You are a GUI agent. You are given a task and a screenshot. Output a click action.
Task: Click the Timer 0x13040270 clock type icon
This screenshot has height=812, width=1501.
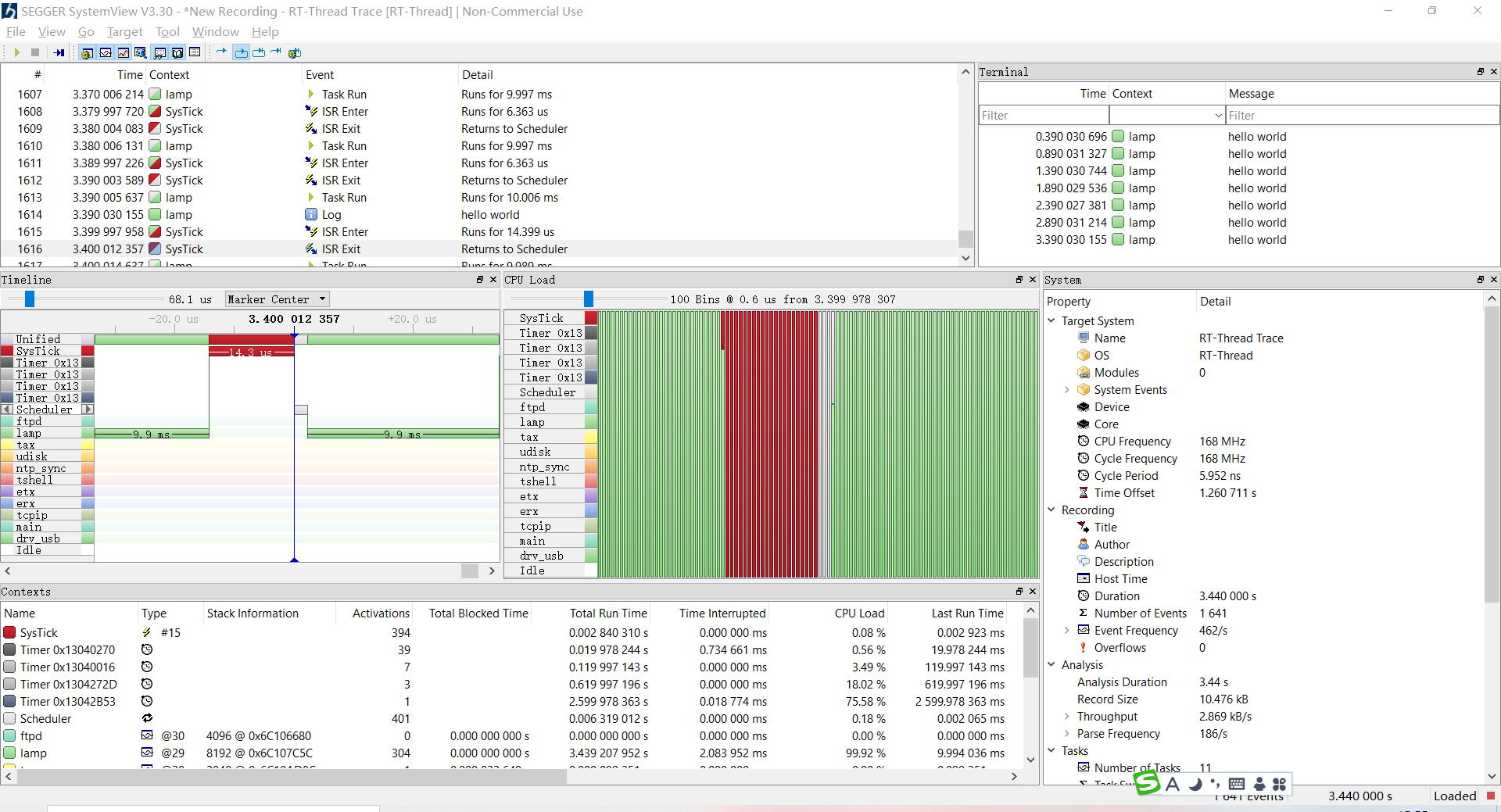point(147,649)
